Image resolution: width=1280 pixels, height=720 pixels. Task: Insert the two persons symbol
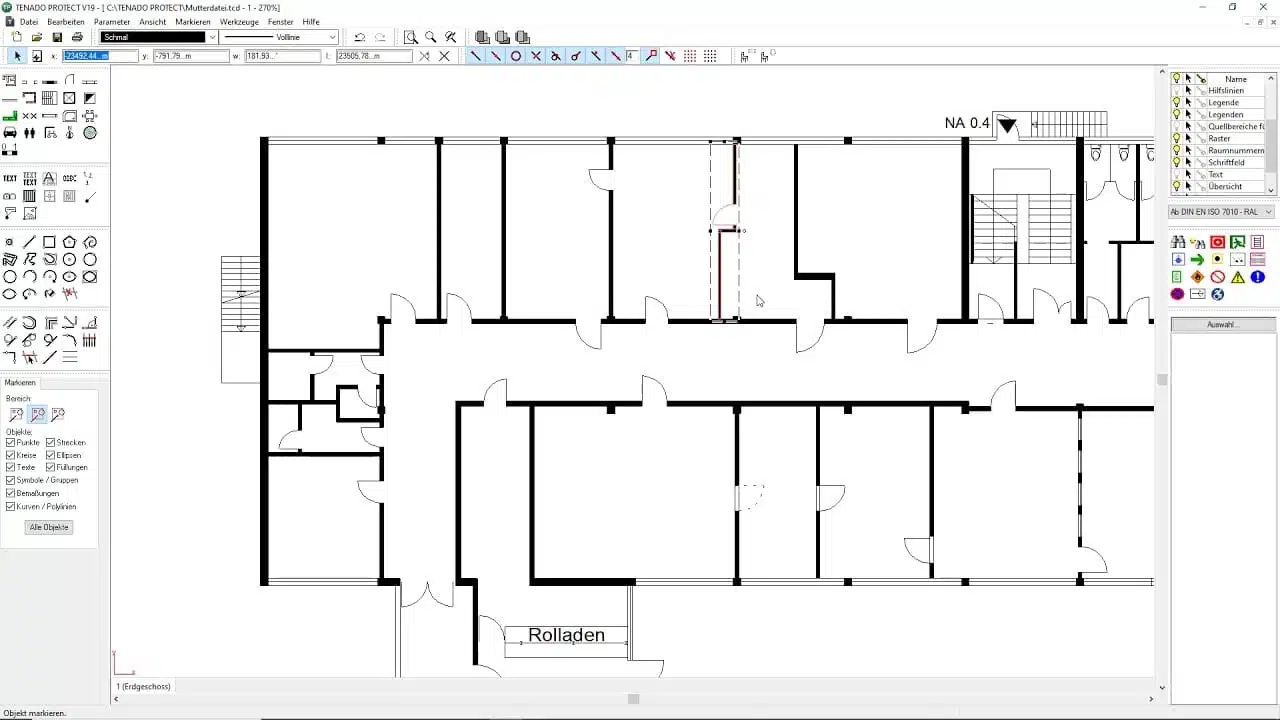coord(29,132)
